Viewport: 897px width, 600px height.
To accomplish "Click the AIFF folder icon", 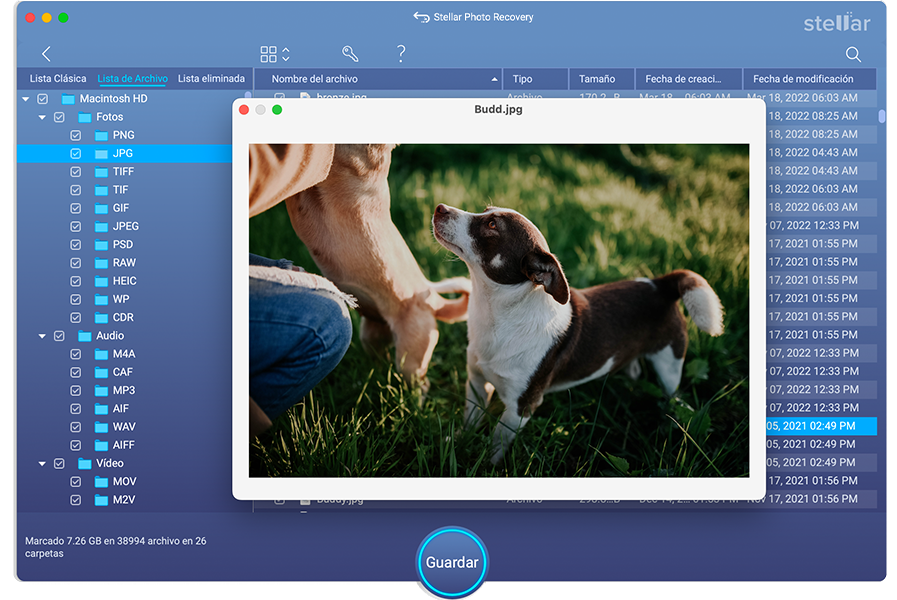I will (x=101, y=445).
